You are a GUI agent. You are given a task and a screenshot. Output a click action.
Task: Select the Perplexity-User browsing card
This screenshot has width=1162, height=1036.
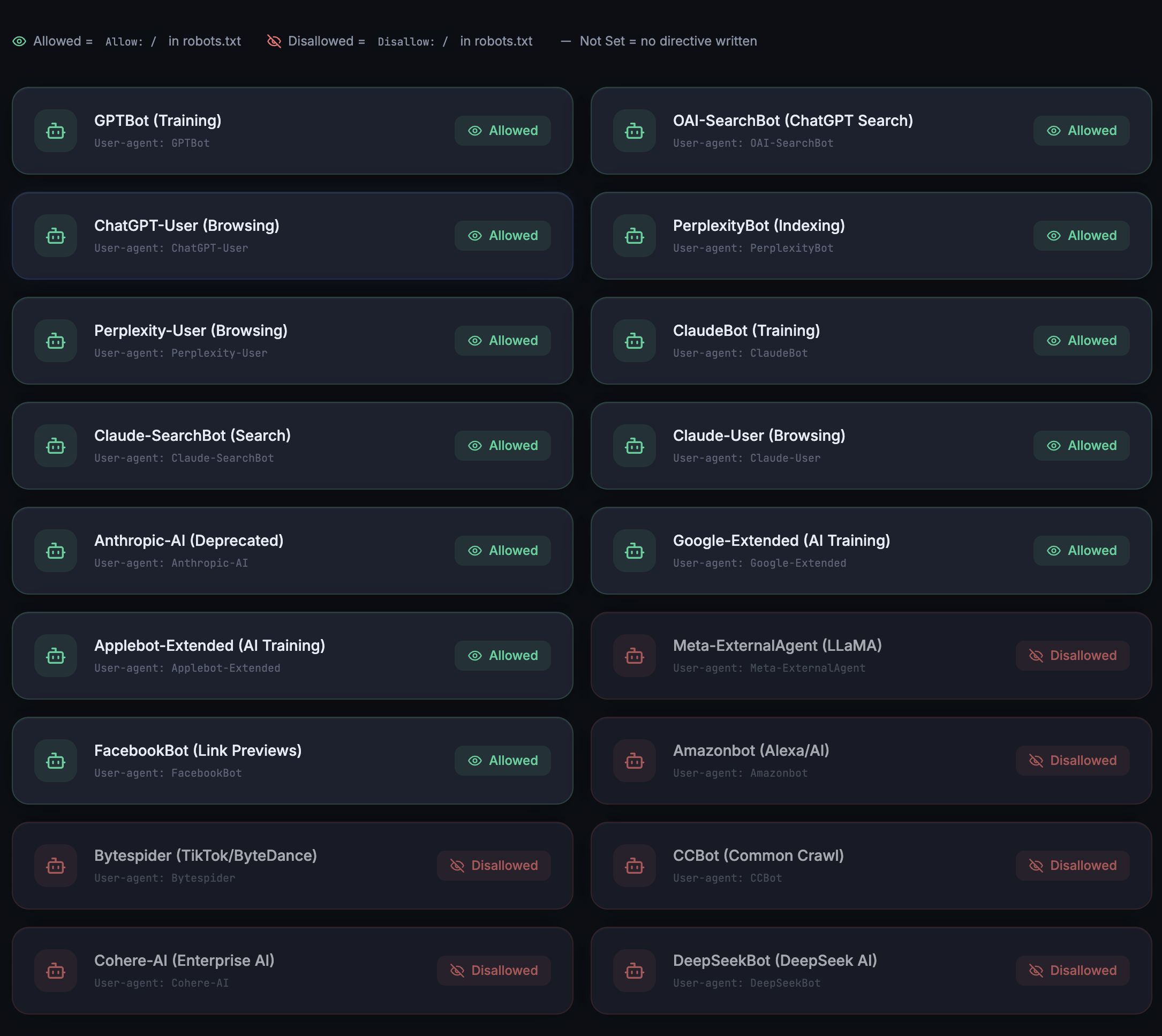click(x=292, y=340)
